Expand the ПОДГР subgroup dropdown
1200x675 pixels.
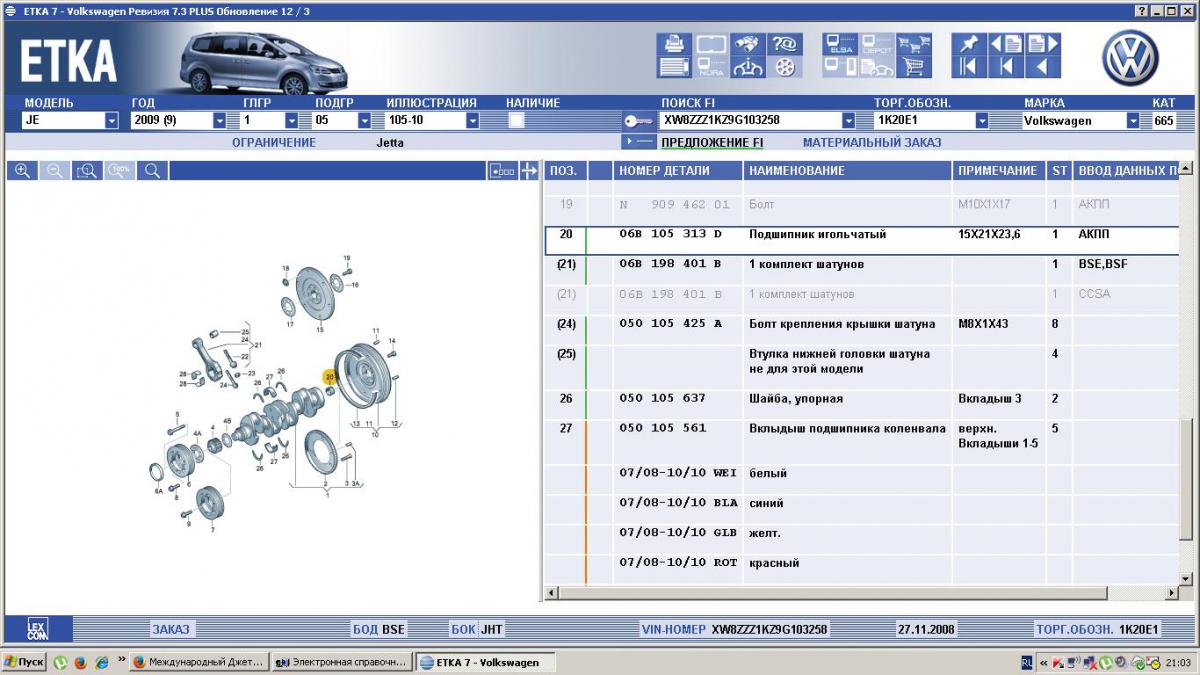364,121
